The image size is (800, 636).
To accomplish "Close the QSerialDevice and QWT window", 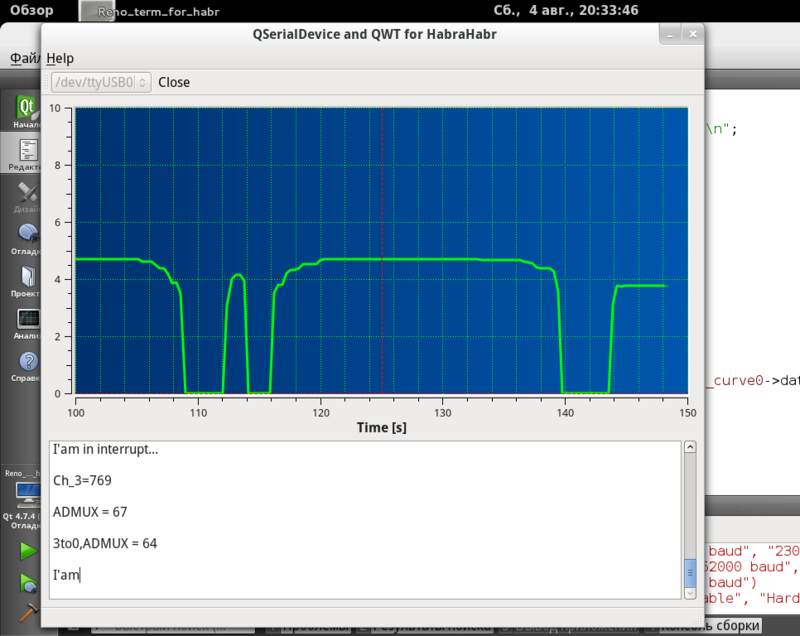I will point(693,34).
